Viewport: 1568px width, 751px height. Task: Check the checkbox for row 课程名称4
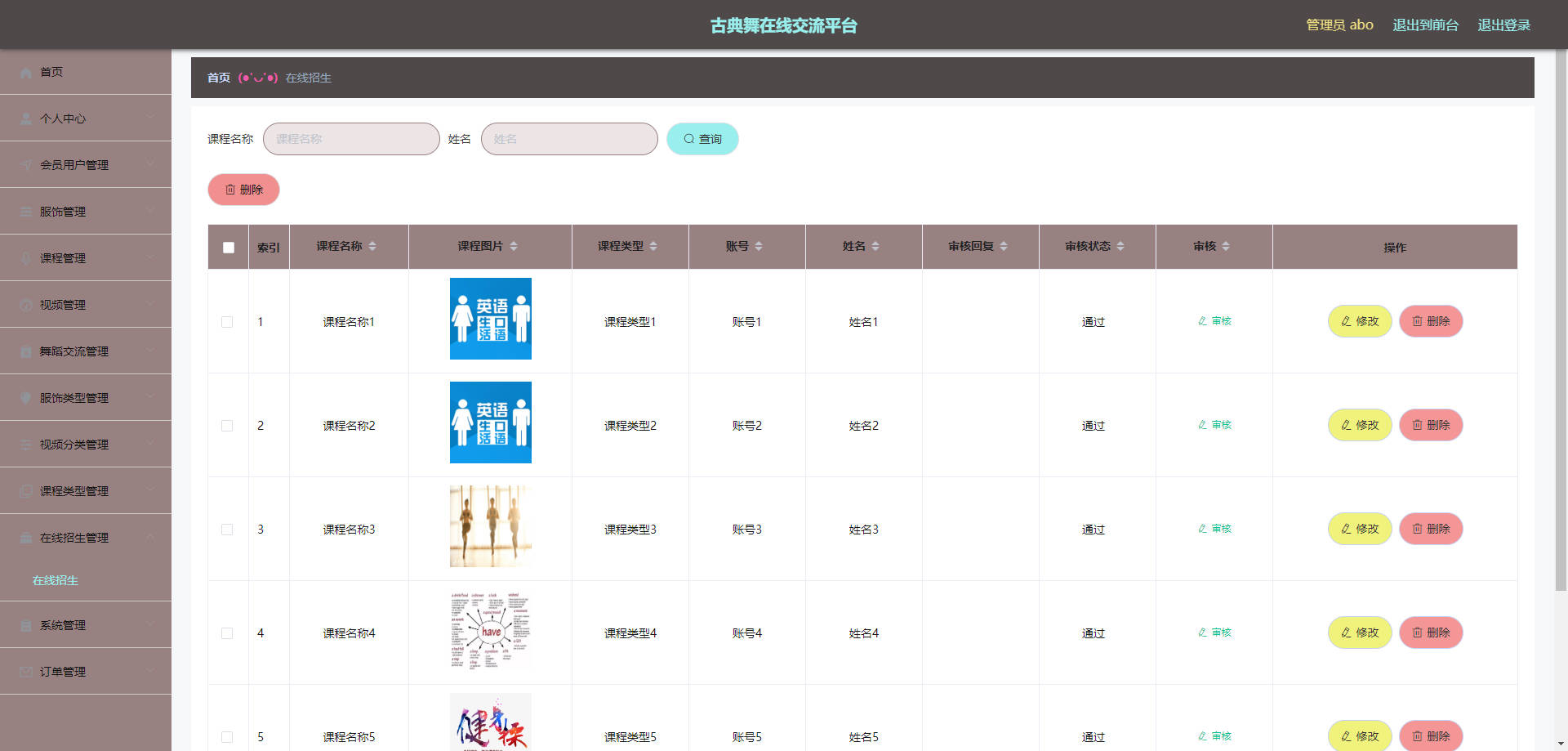click(227, 633)
